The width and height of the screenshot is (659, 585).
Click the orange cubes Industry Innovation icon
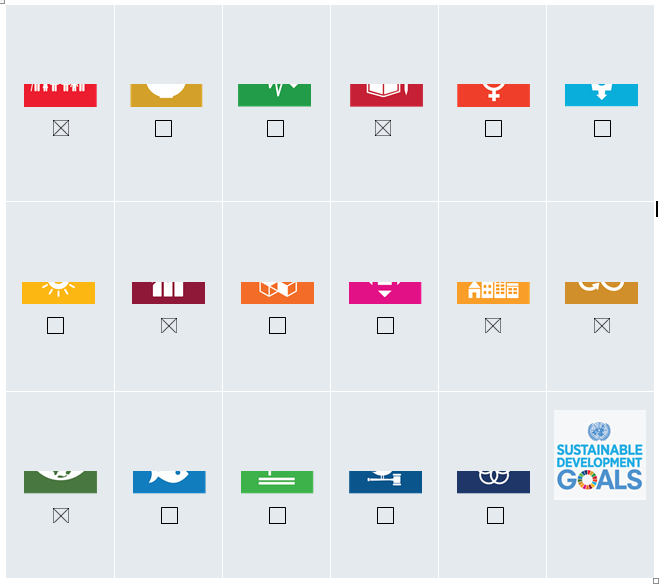[277, 293]
